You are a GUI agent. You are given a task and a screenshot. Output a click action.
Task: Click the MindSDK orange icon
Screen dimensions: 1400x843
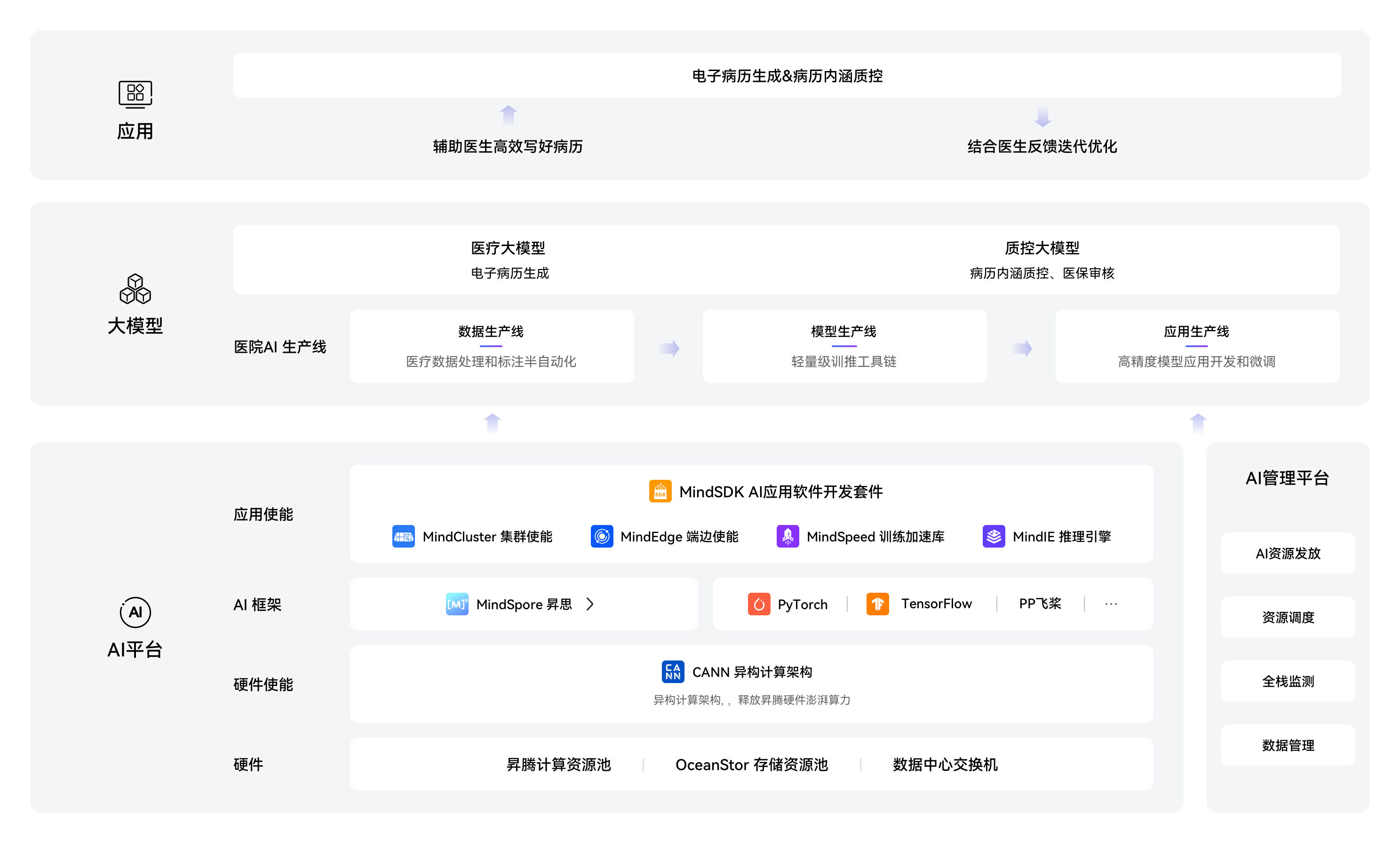[x=660, y=492]
